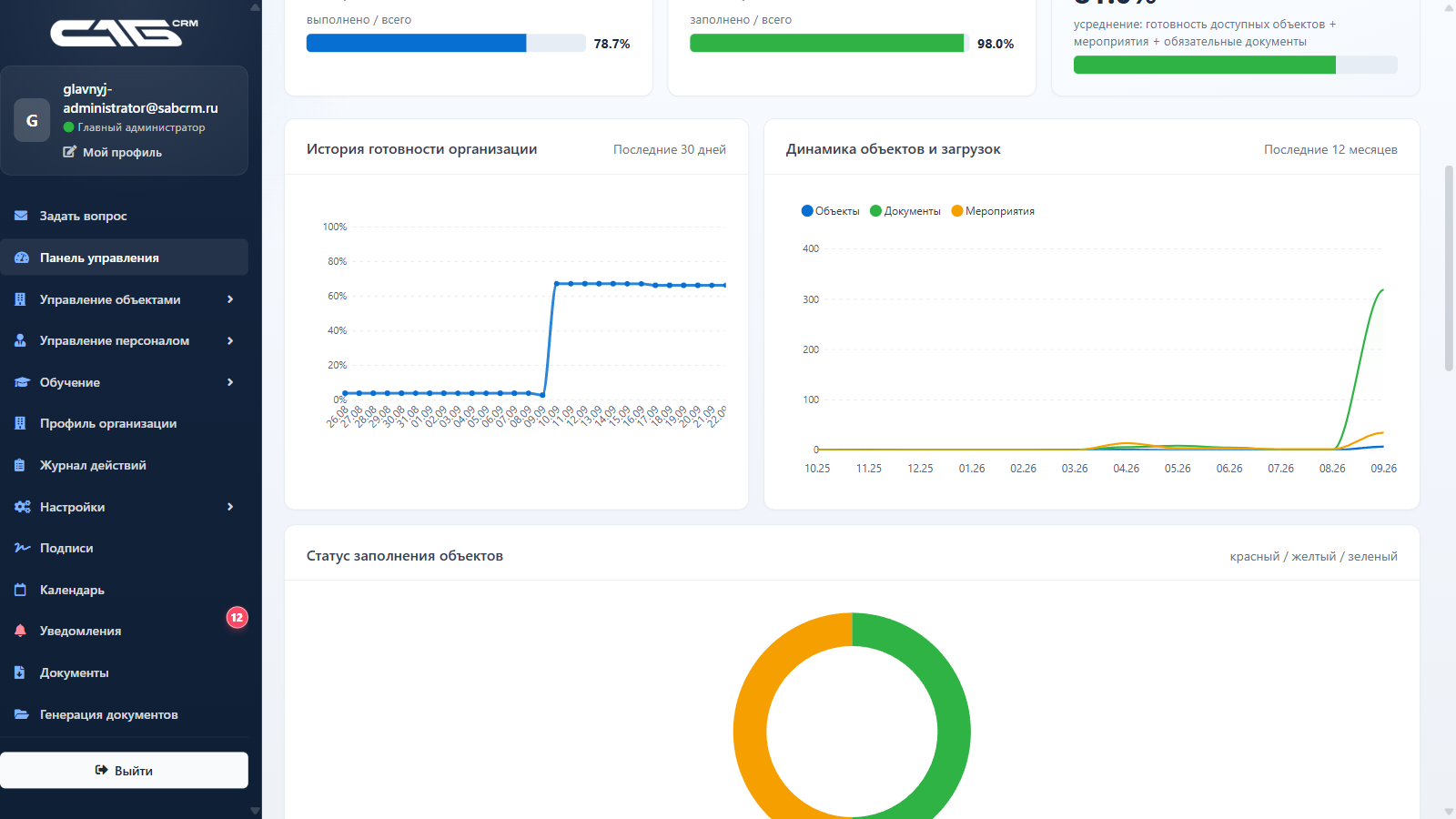
Task: Open the Подписи page
Action: [124, 548]
